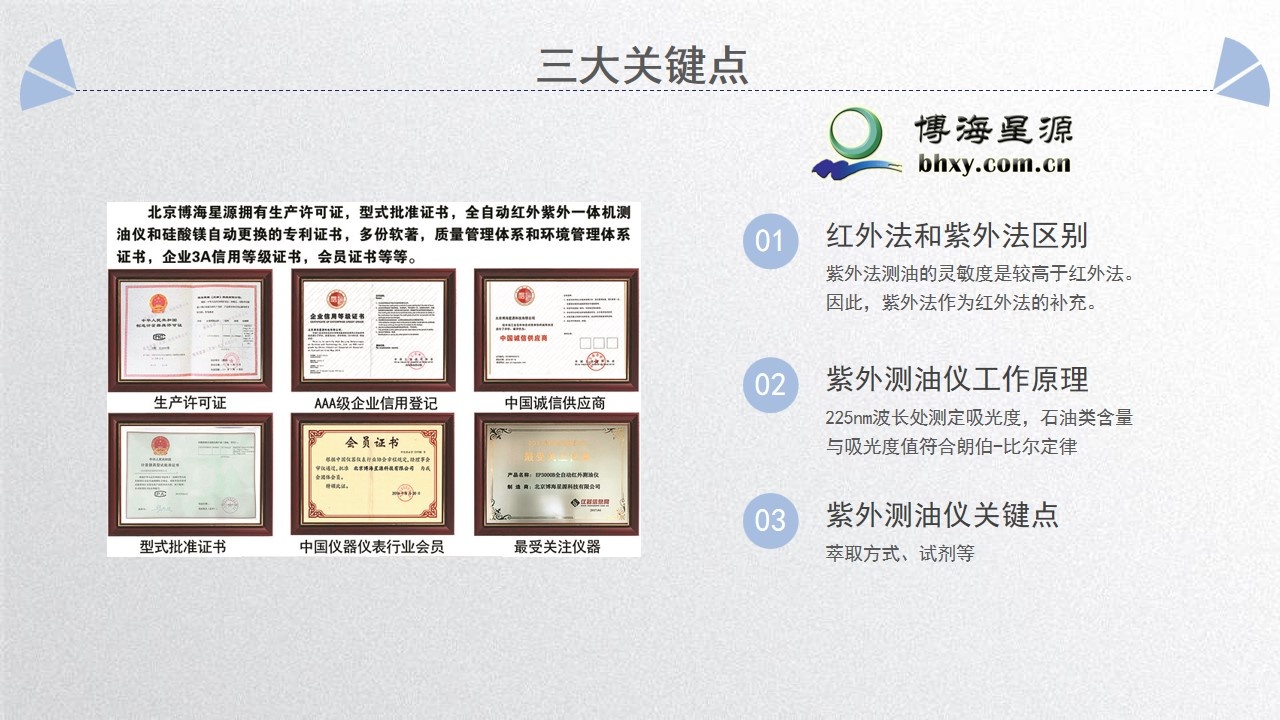Select the 三大关键点 slide title
The width and height of the screenshot is (1280, 720).
tap(641, 66)
